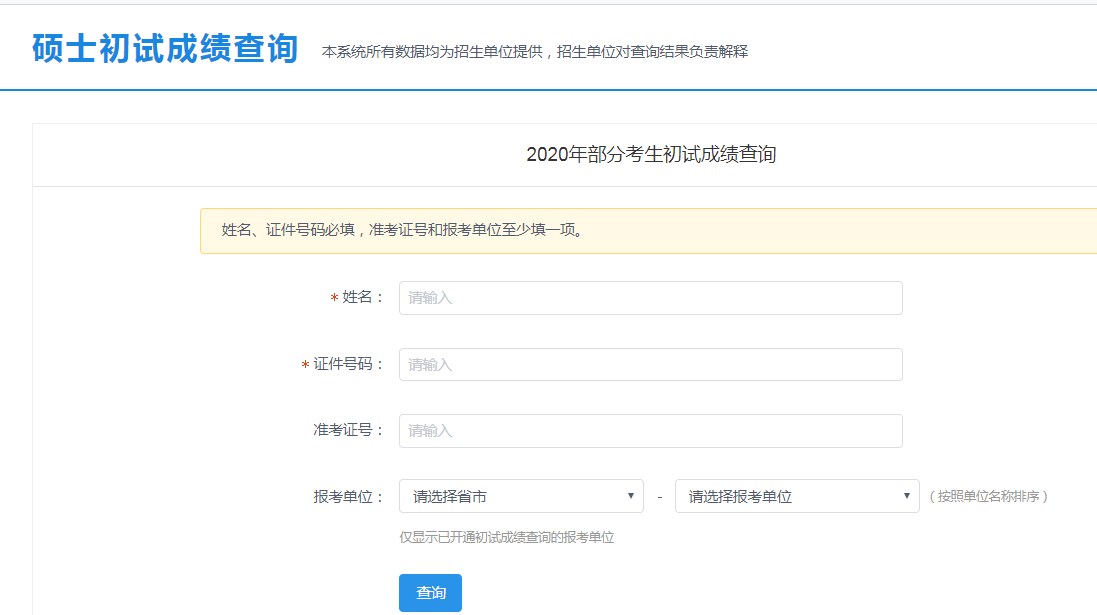
Task: Click the 准考证号 exam ticket number field
Action: tap(651, 431)
